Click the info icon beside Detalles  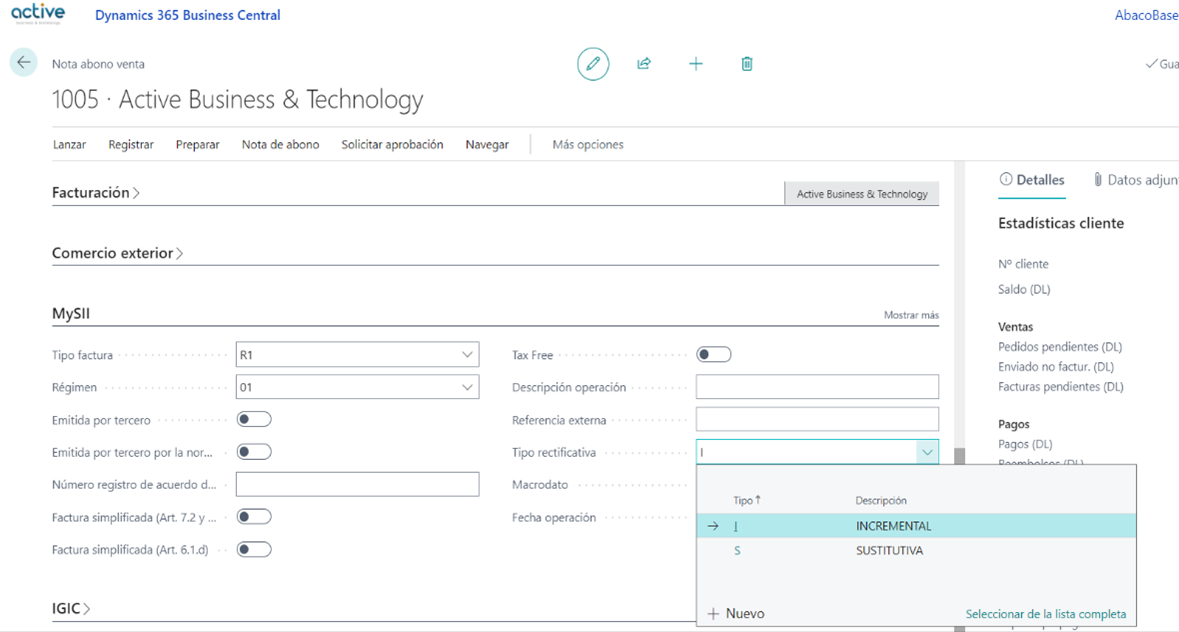1005,180
